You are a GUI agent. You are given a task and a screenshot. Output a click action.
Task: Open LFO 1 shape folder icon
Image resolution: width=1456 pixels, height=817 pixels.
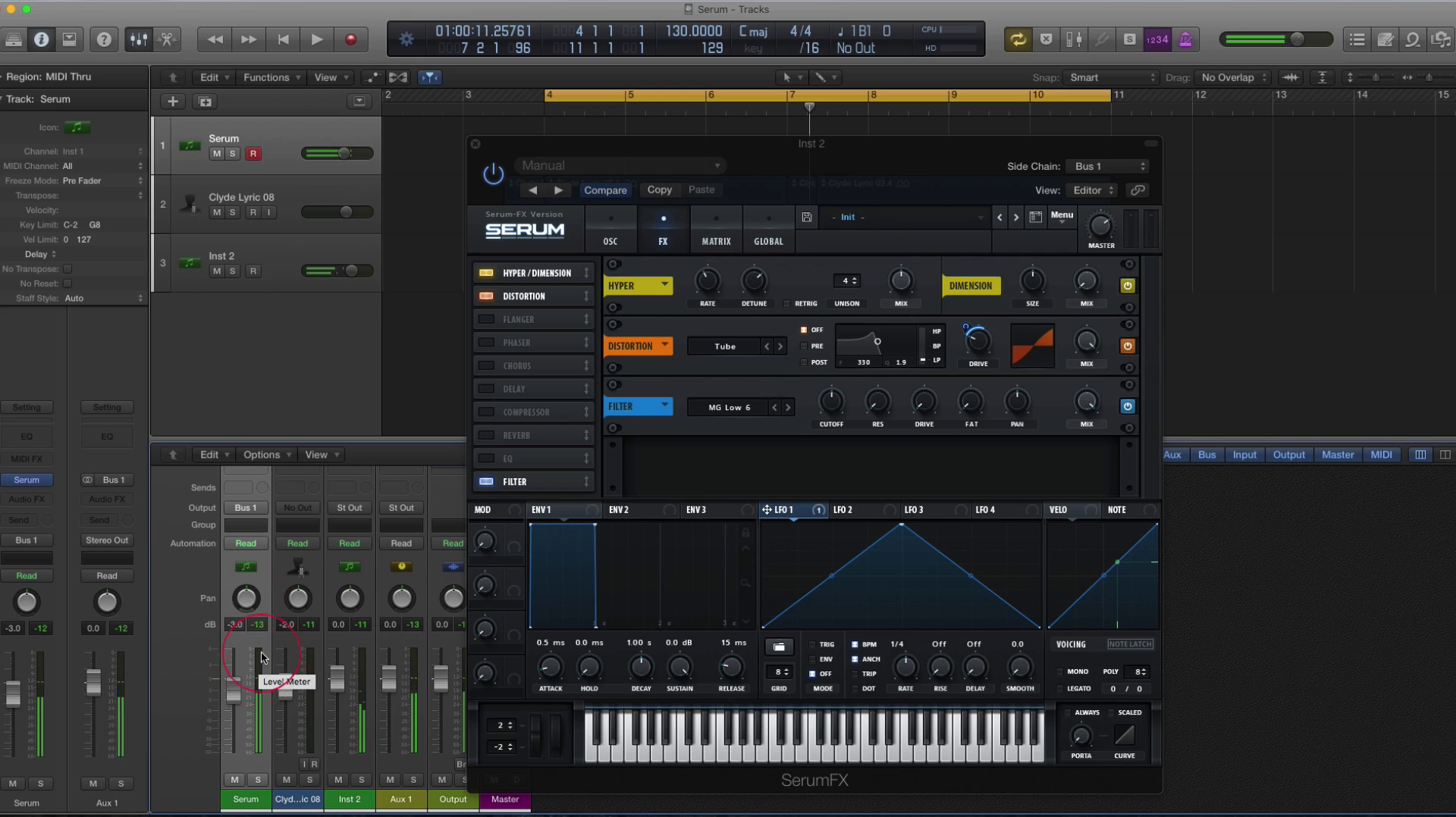(779, 646)
